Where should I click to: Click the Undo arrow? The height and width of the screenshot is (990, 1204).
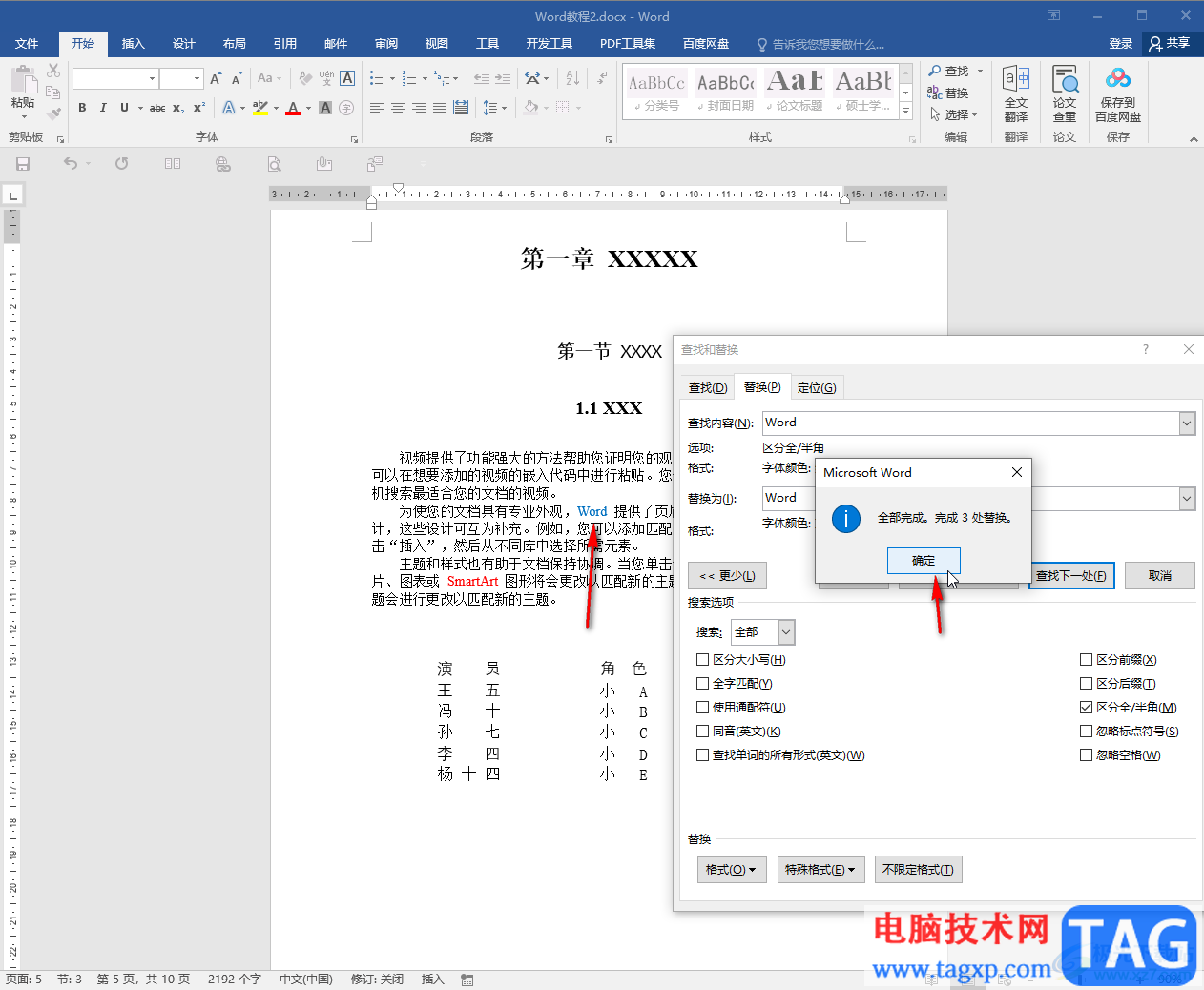click(x=71, y=164)
